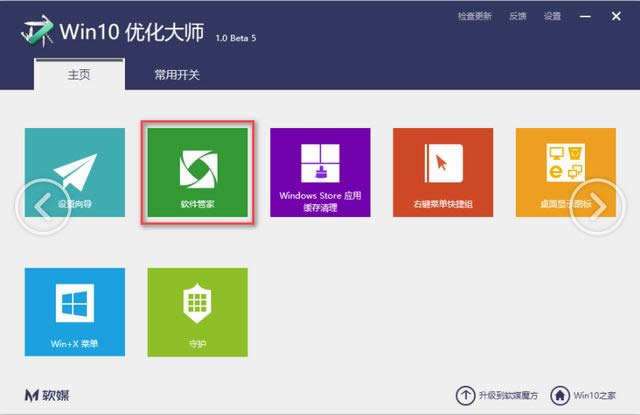This screenshot has height=415, width=640.
Task: Open the 反馈 feedback link
Action: click(517, 16)
